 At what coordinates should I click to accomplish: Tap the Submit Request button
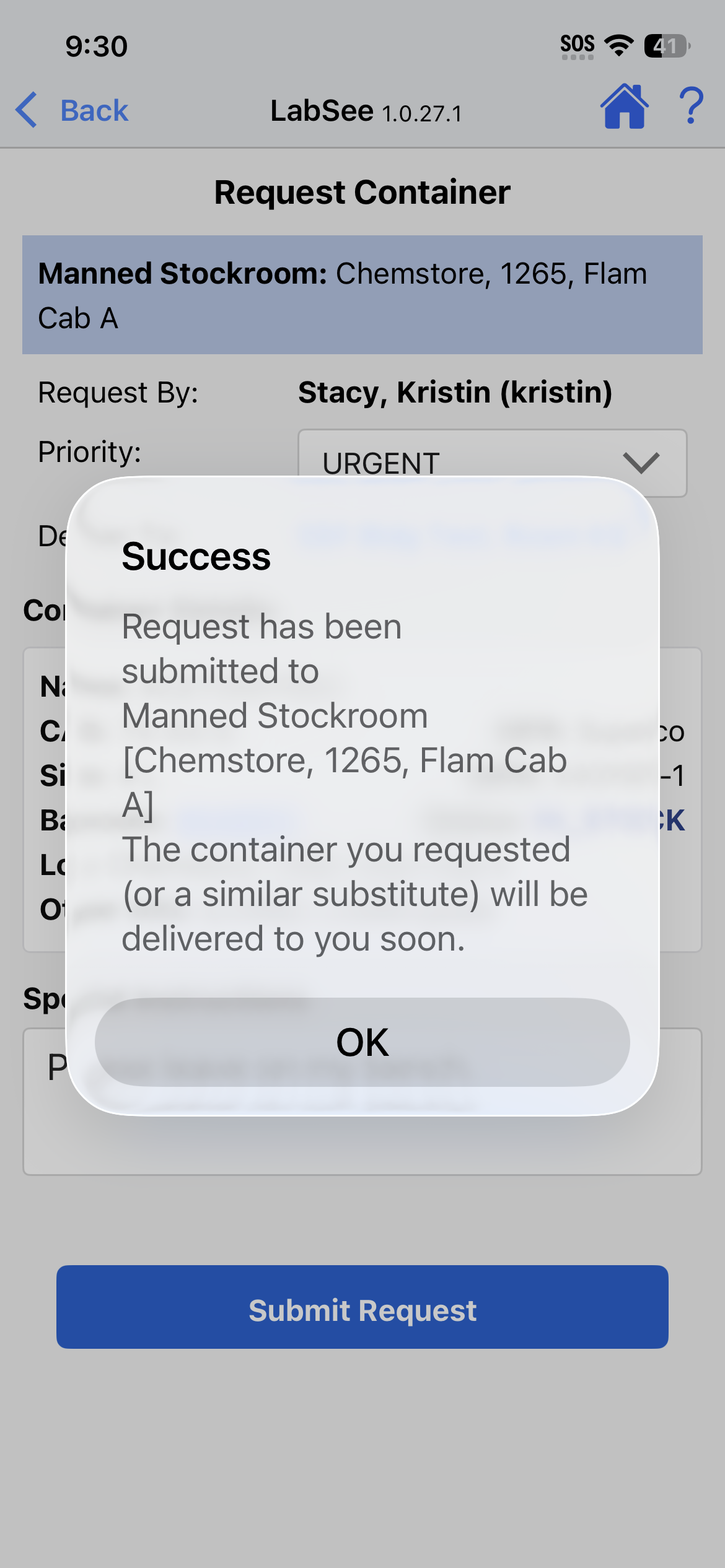[x=362, y=1307]
